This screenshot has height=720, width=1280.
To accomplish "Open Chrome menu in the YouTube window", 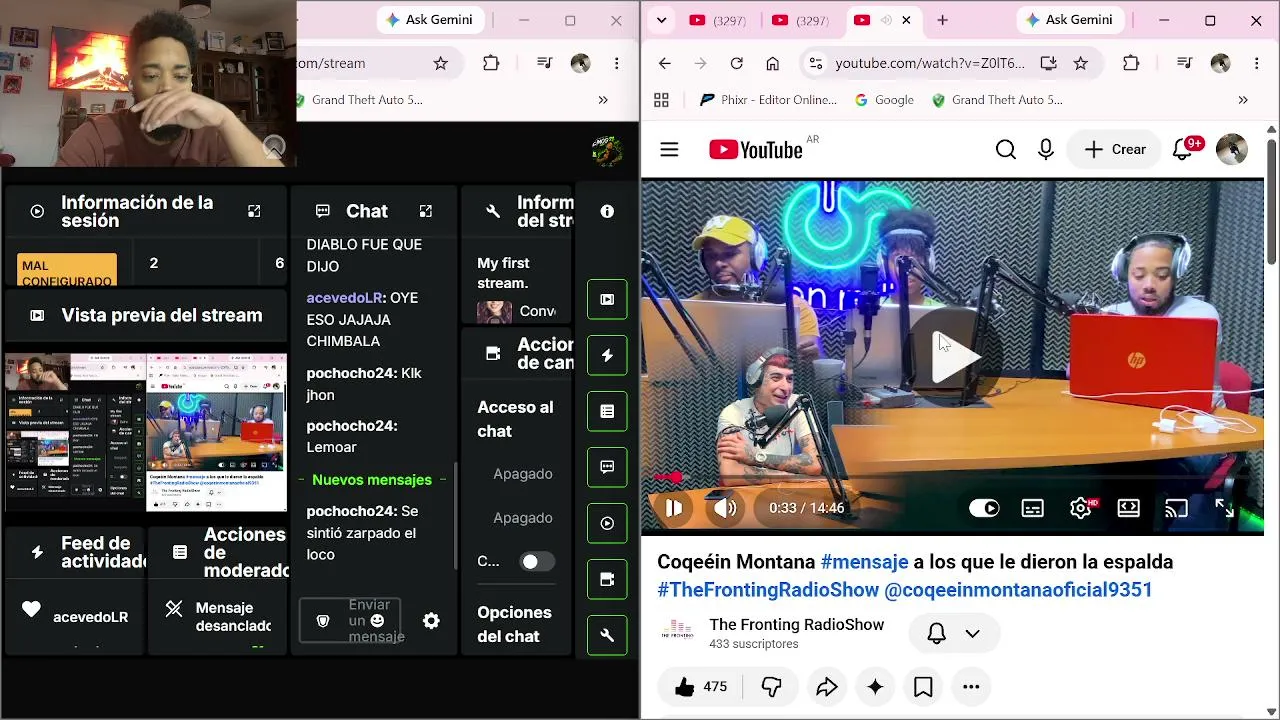I will coord(1257,63).
